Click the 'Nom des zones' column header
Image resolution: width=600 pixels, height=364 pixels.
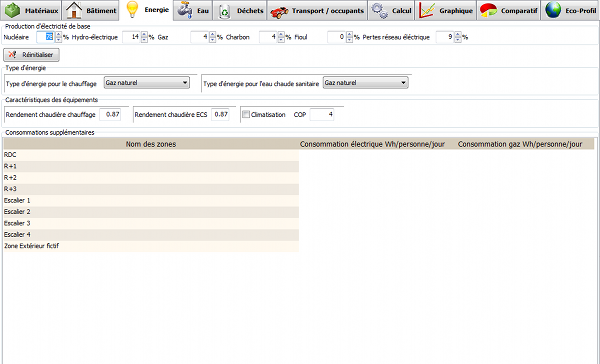click(x=151, y=144)
